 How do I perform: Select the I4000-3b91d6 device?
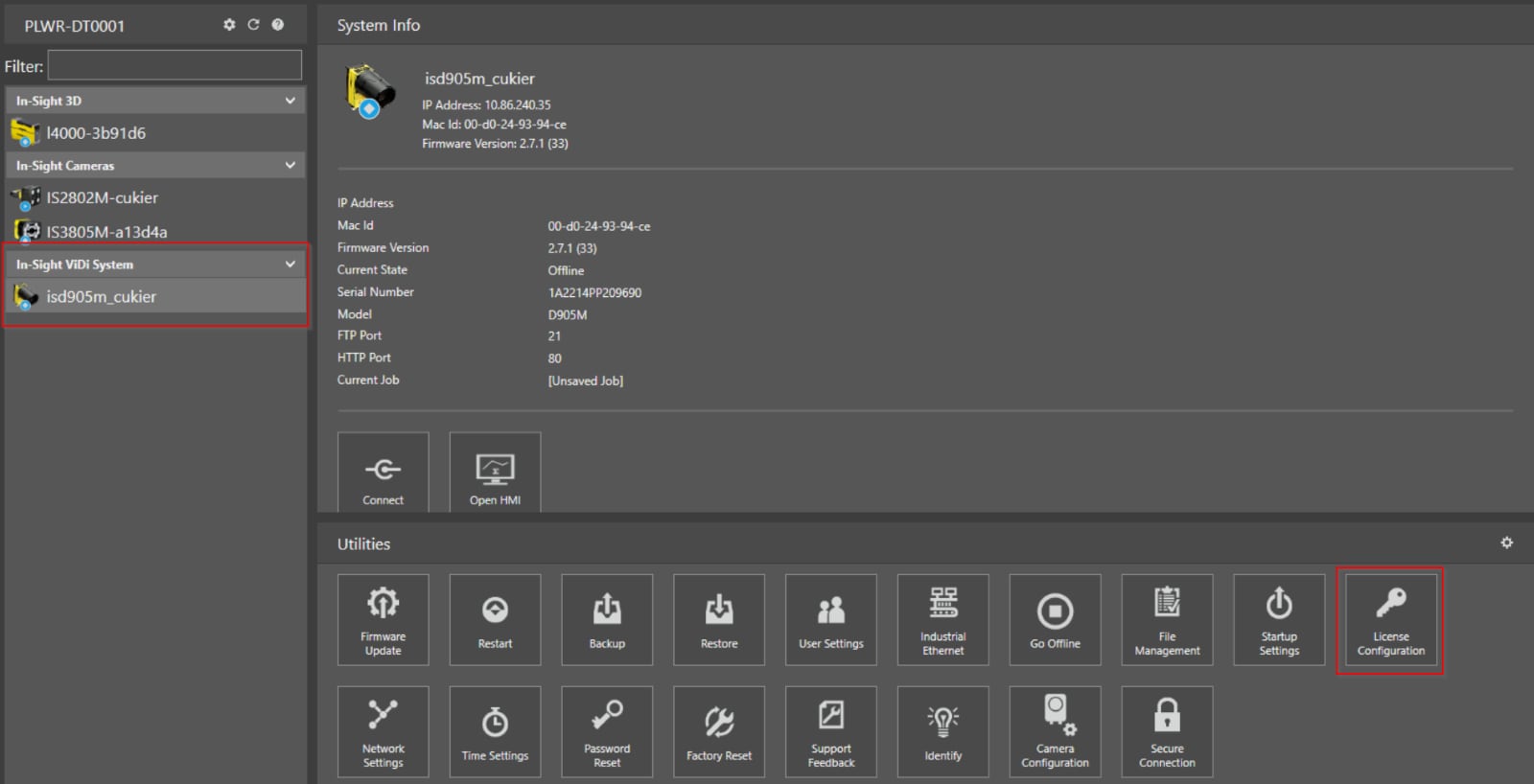(96, 133)
